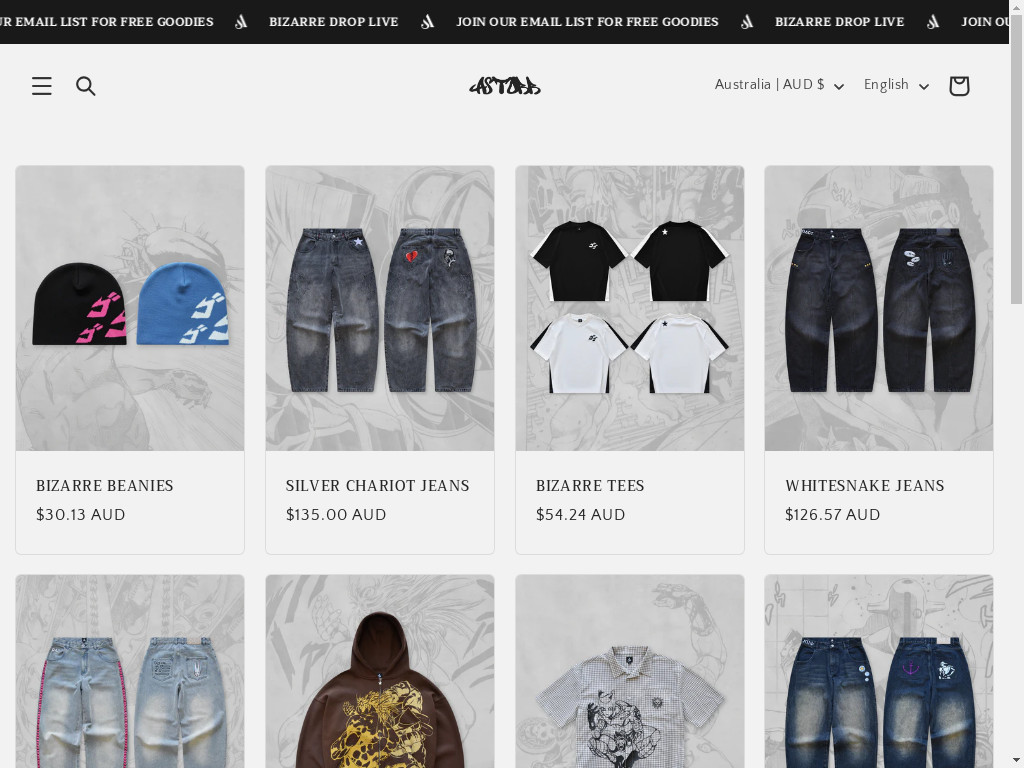The image size is (1024, 768).
Task: Click the Silver Chariot jeans product image
Action: (x=380, y=308)
